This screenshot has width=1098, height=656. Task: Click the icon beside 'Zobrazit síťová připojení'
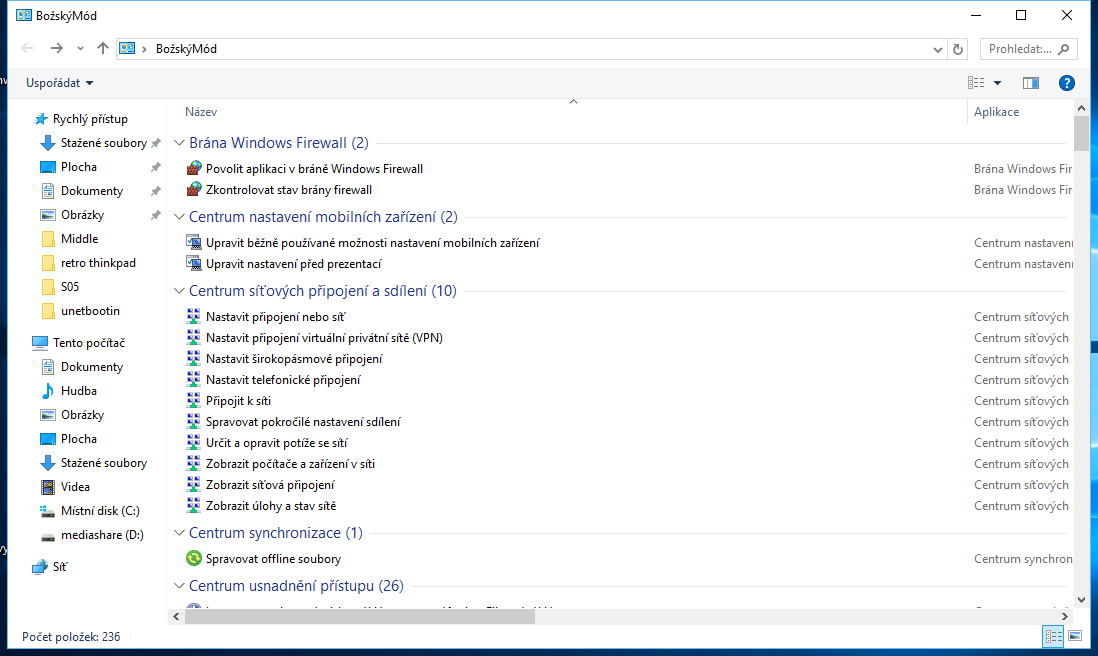pos(194,485)
